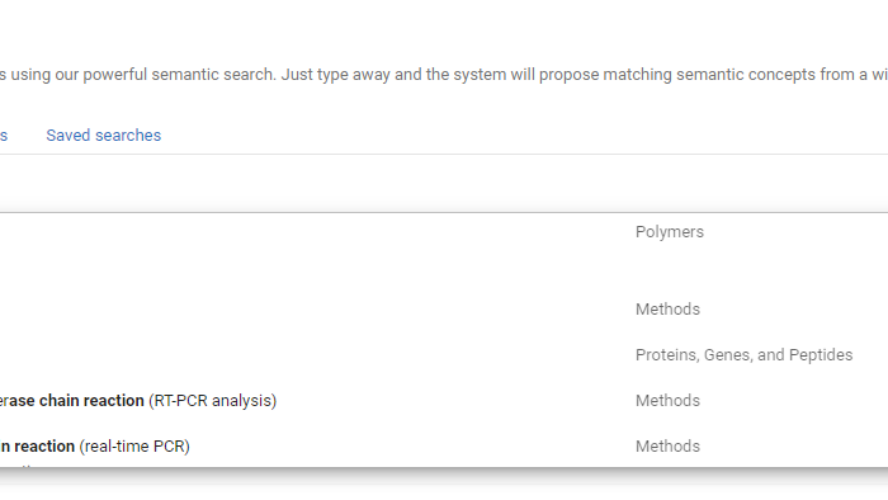Open the Saved searches tab
888x500 pixels.
[x=103, y=135]
